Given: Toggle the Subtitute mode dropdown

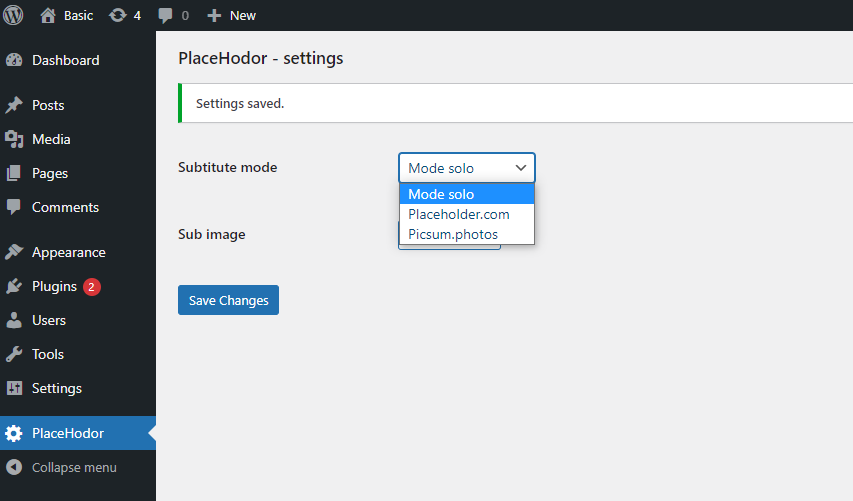Looking at the screenshot, I should (x=467, y=168).
